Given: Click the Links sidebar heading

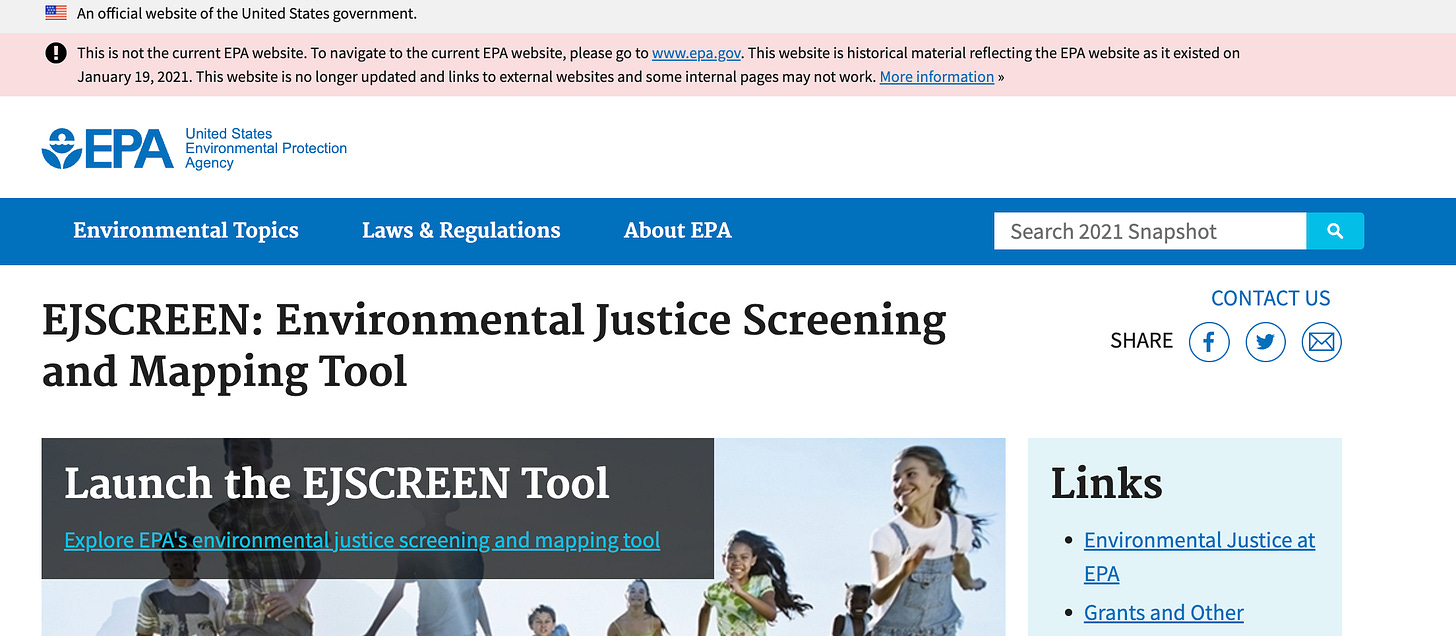Looking at the screenshot, I should pyautogui.click(x=1106, y=484).
